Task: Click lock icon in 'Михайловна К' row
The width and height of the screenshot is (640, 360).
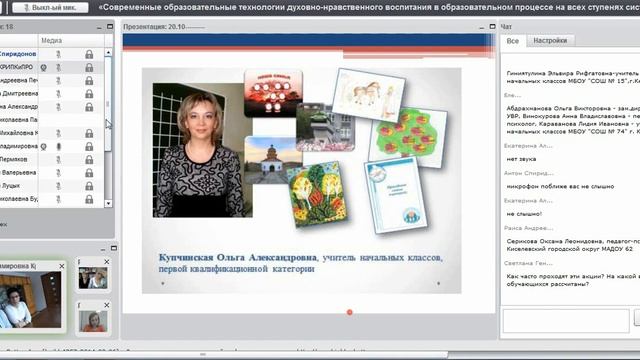Action: point(89,133)
